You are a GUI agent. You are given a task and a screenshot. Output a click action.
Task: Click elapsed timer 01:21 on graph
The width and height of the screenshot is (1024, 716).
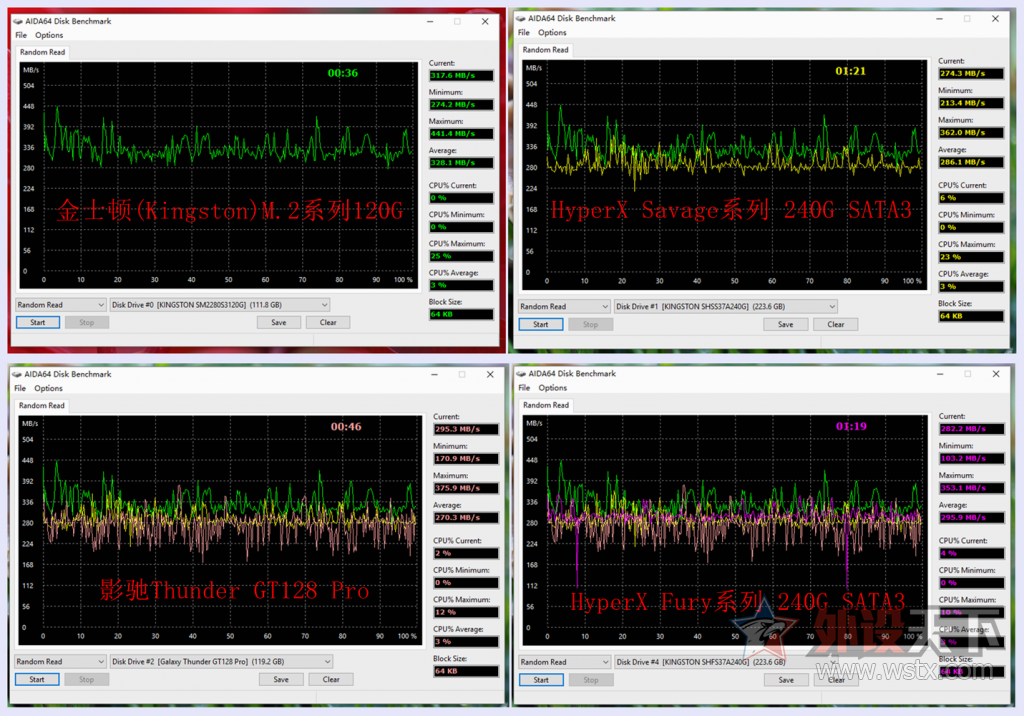(850, 71)
